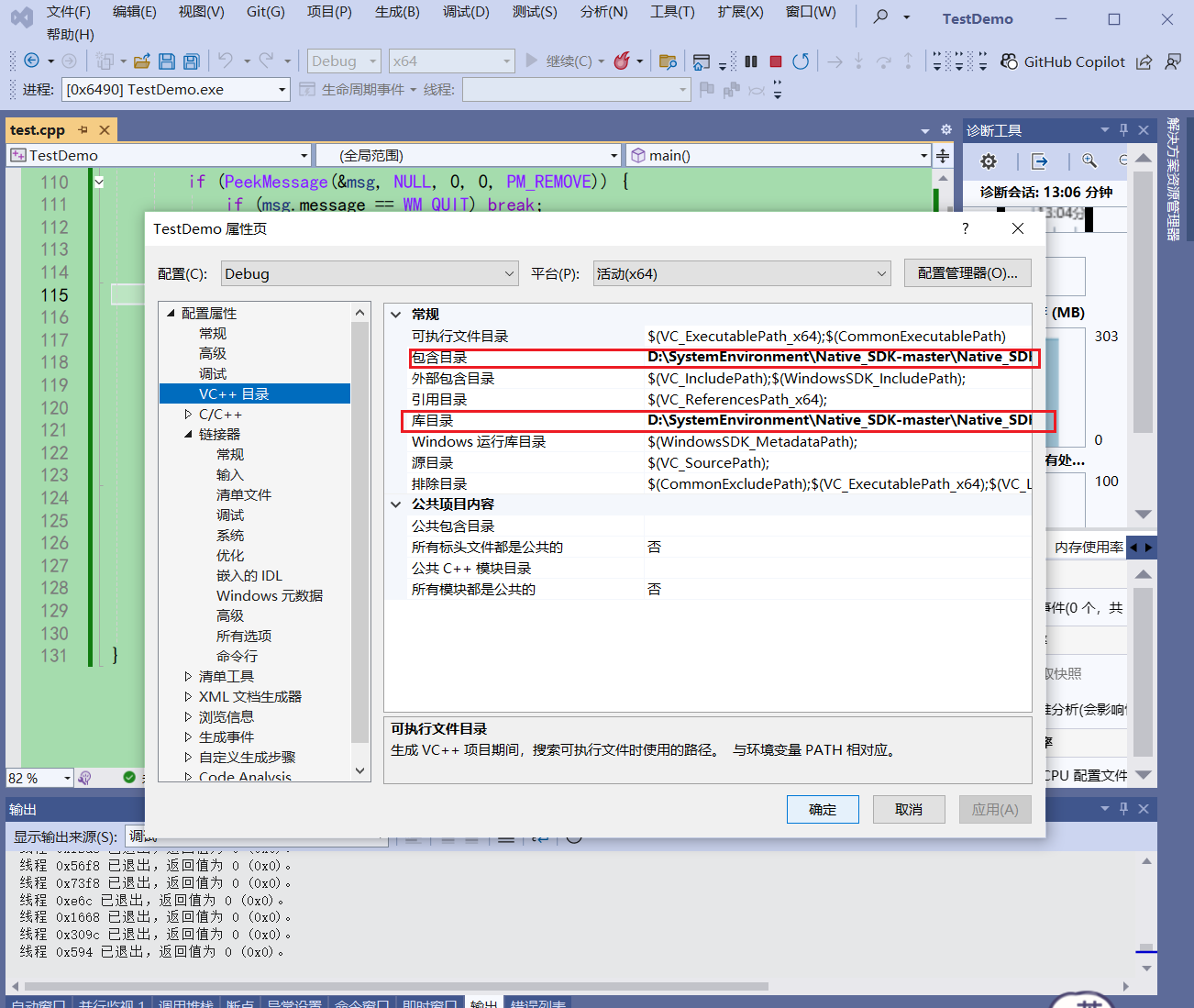Image resolution: width=1194 pixels, height=1008 pixels.
Task: Switch to the 错误列表 bottom tab
Action: pos(538,1003)
